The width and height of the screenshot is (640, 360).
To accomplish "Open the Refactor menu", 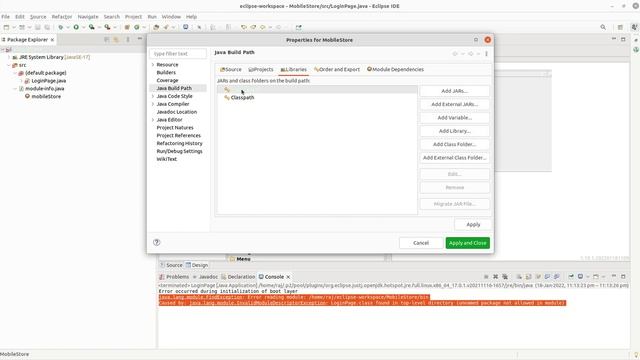I will pyautogui.click(x=62, y=17).
